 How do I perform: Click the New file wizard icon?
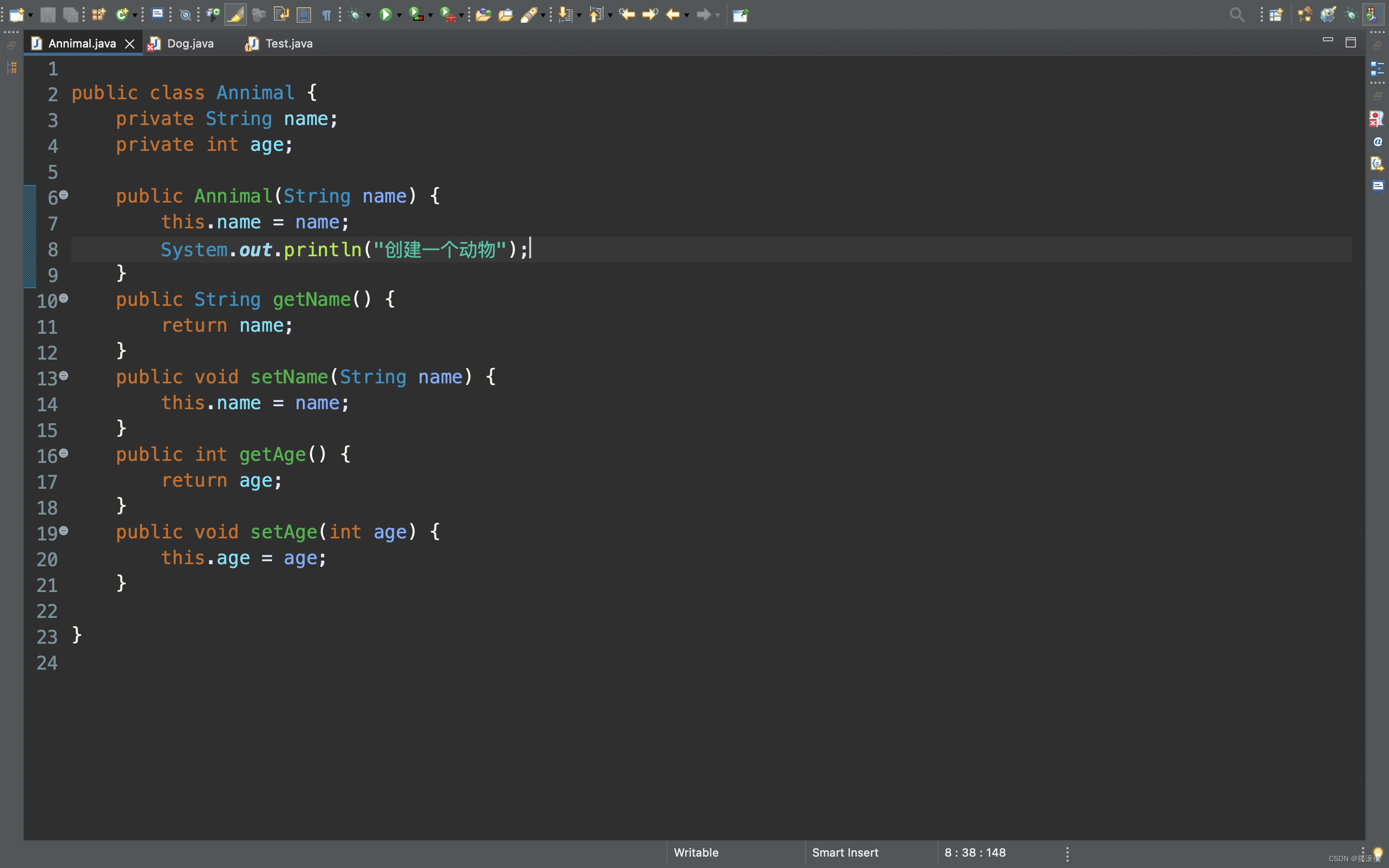point(16,15)
